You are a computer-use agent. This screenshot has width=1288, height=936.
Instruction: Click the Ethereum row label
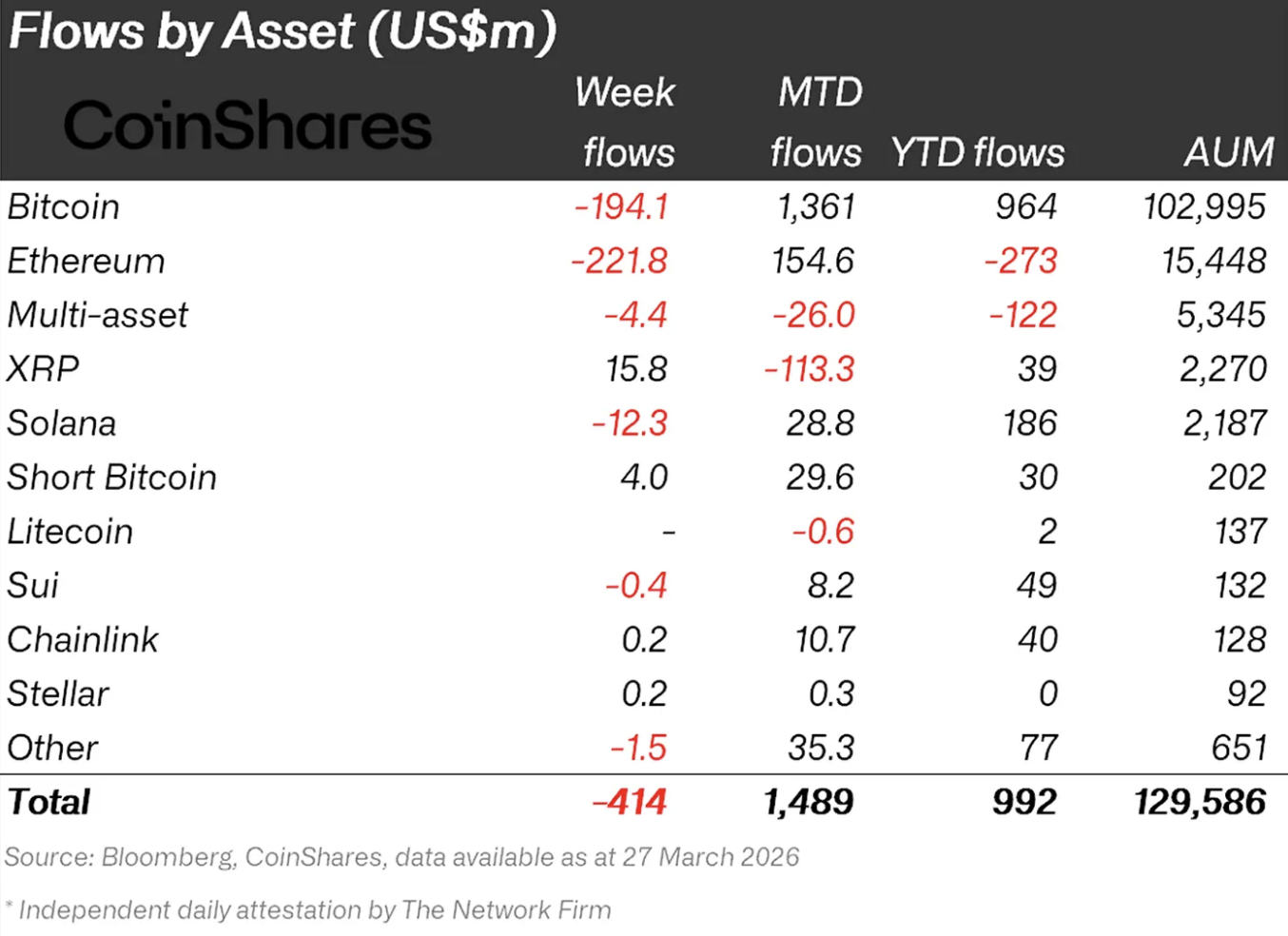tap(87, 261)
